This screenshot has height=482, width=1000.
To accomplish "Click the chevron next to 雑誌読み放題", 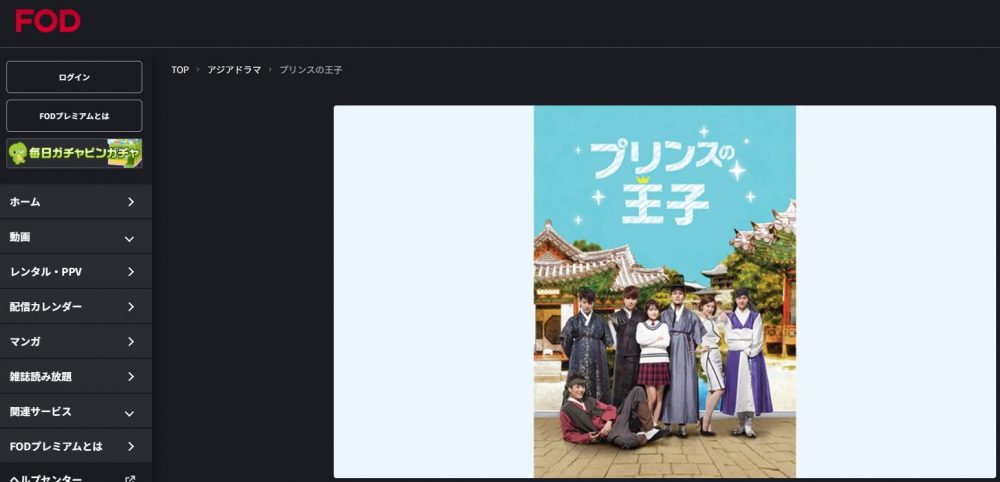I will point(131,377).
